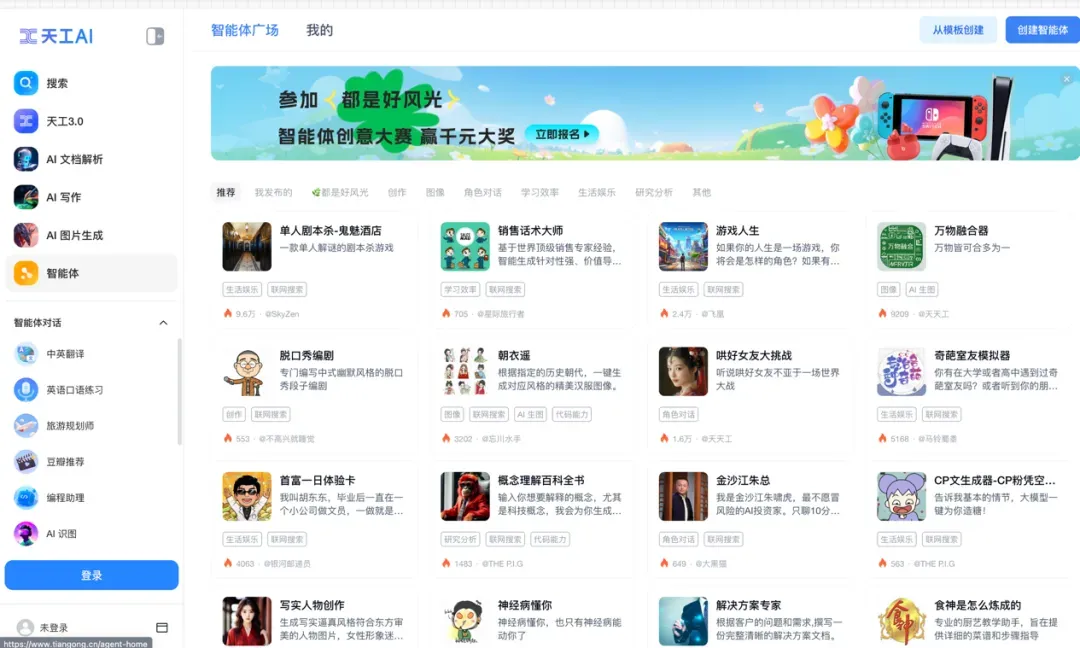Image resolution: width=1080 pixels, height=648 pixels.
Task: Click 立即报名 on the banner
Action: (562, 134)
